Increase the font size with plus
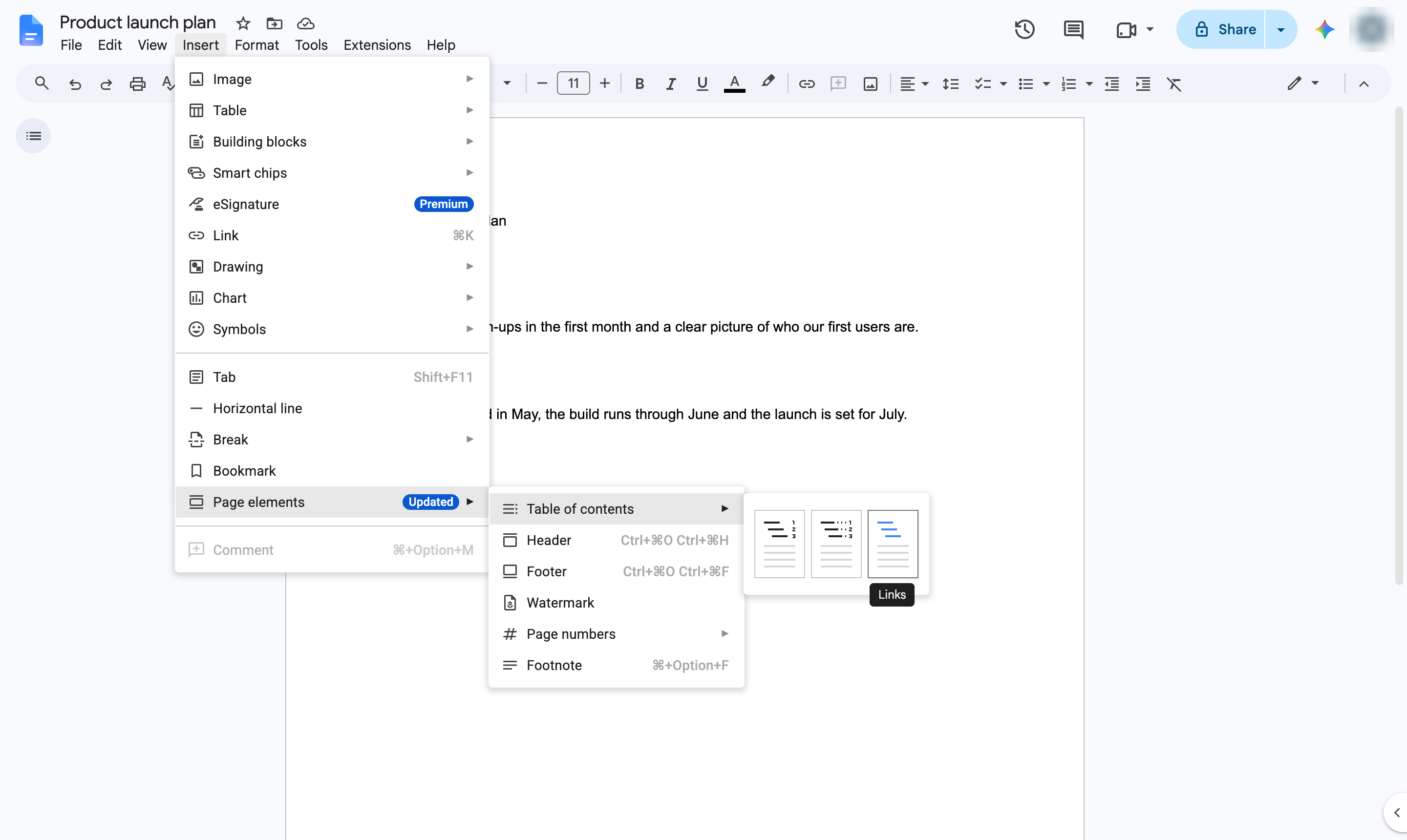Screen dimensions: 1407x840 tap(605, 84)
